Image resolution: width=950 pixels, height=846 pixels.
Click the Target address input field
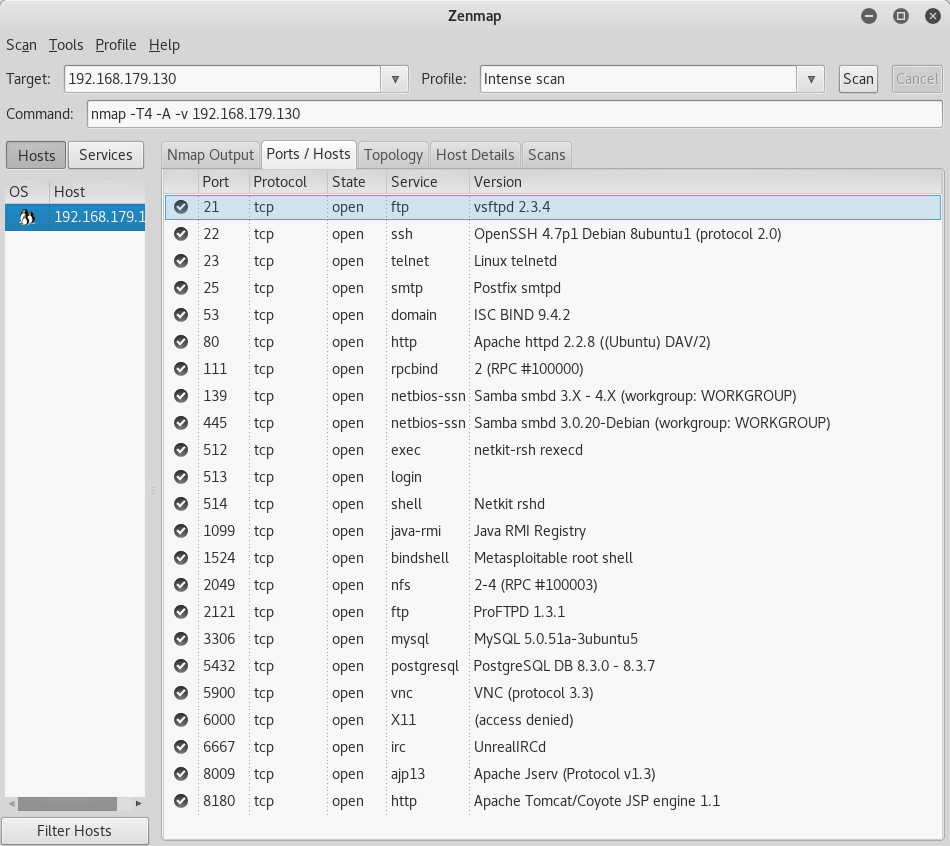tap(223, 79)
